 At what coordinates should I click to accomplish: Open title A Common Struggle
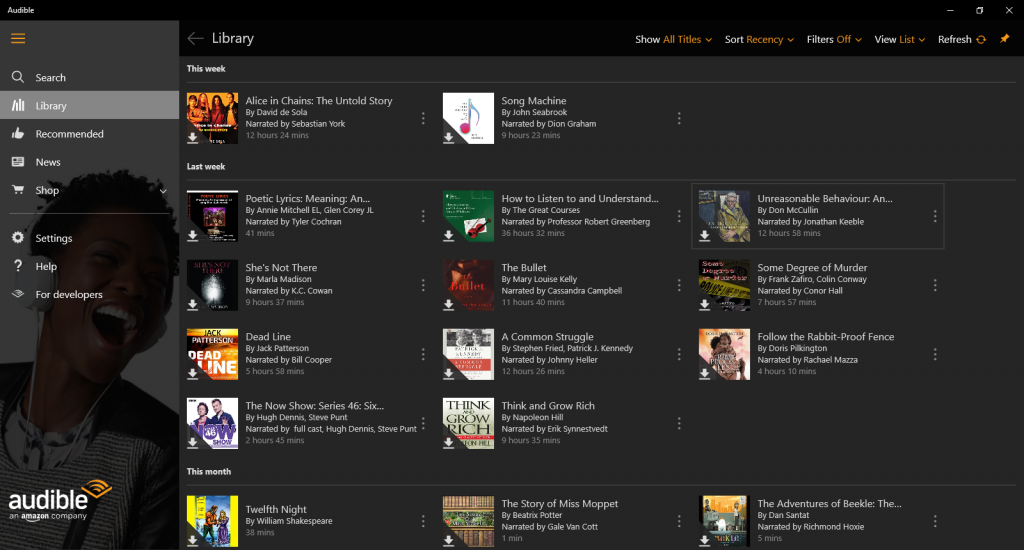pyautogui.click(x=547, y=336)
